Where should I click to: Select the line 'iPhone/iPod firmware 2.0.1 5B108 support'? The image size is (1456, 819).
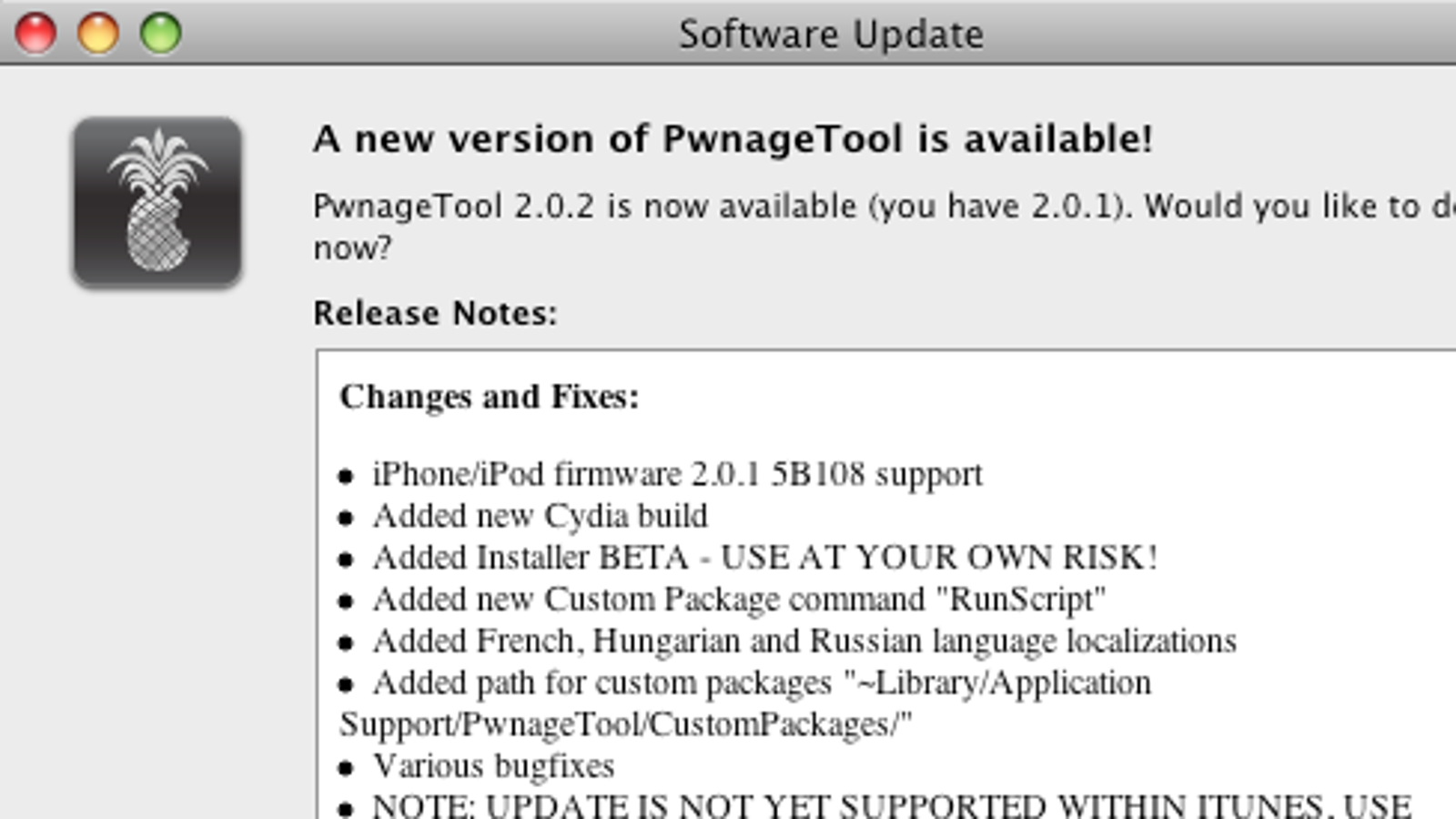click(x=677, y=474)
